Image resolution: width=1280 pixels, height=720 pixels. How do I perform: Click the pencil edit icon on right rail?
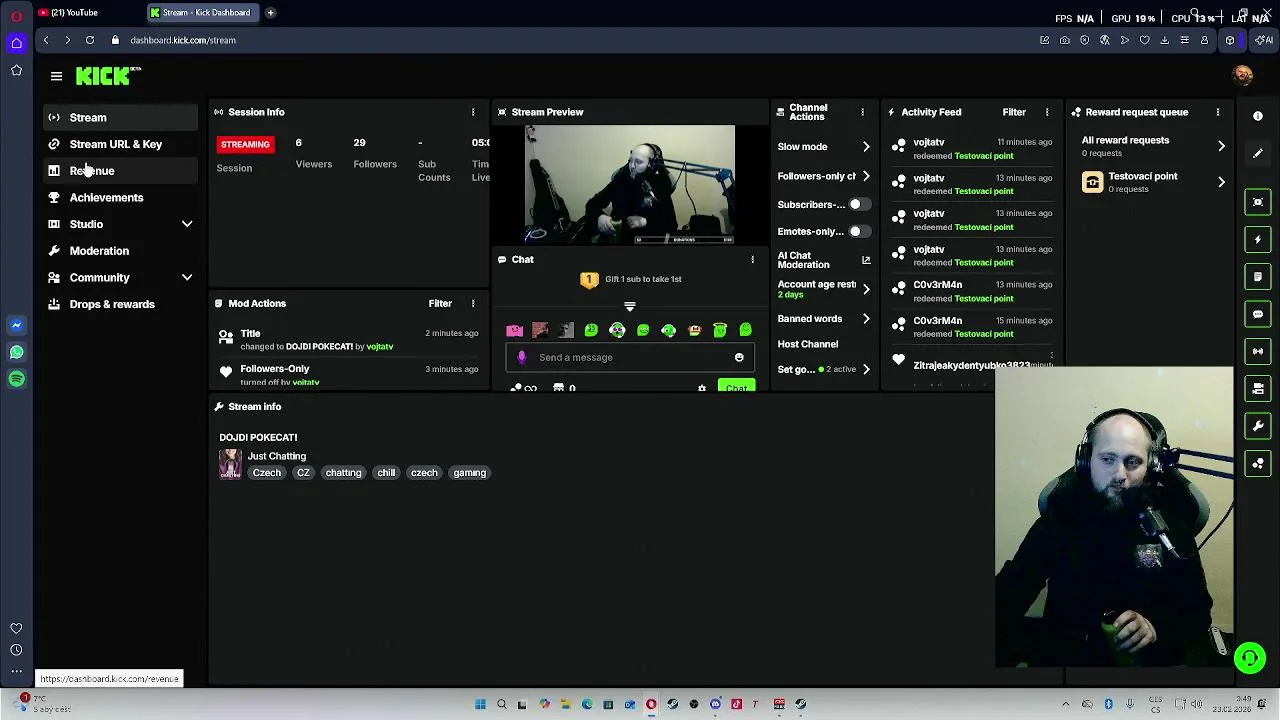pyautogui.click(x=1258, y=154)
